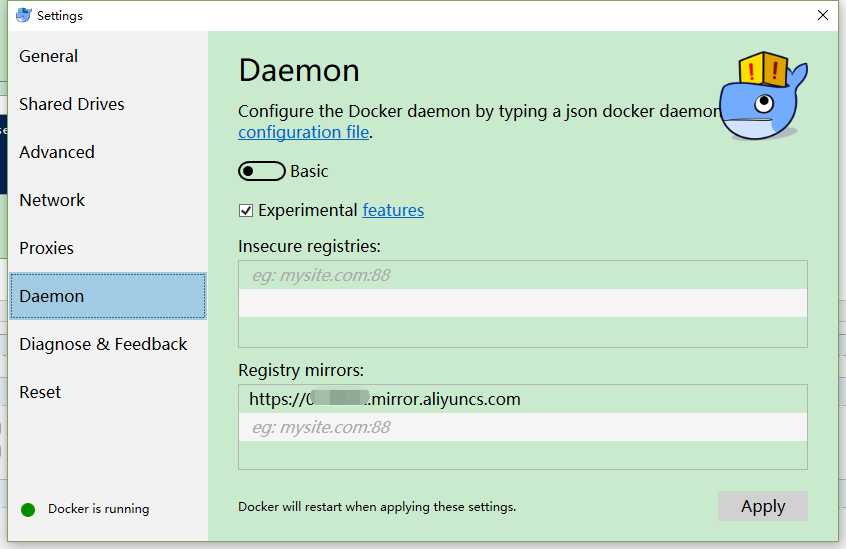Click the first Insecure registries input row

(522, 275)
